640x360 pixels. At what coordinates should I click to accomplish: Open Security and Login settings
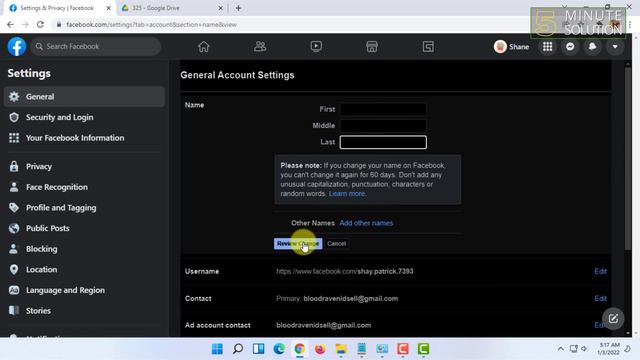(x=84, y=117)
